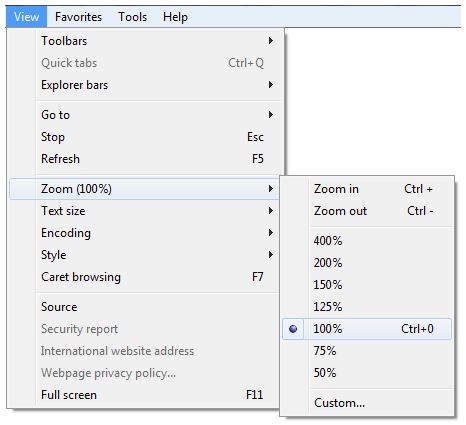Expand the Toolbars submenu arrow
This screenshot has width=466, height=425.
pyautogui.click(x=271, y=41)
